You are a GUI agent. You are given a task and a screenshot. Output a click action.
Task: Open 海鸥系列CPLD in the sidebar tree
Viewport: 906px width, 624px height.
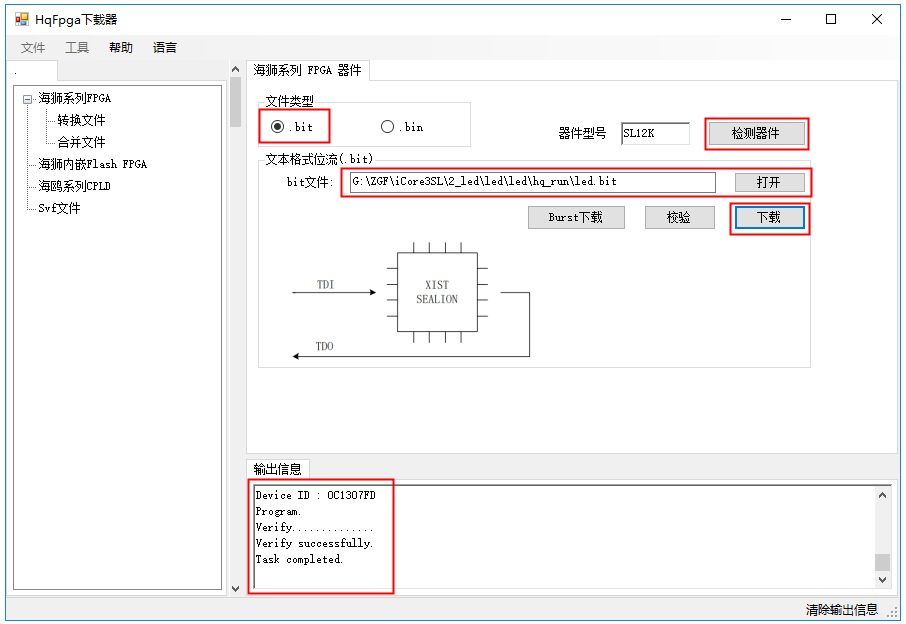74,186
